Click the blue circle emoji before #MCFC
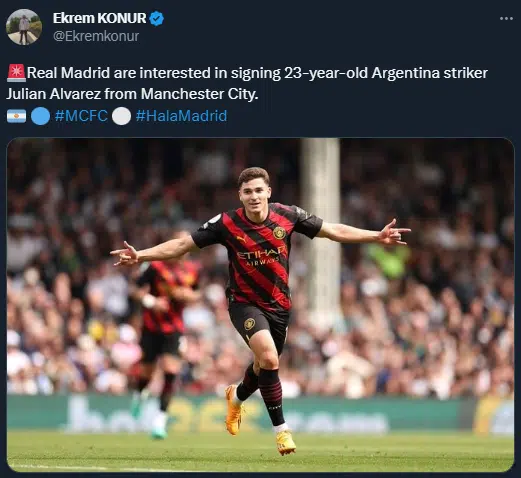This screenshot has height=478, width=521. (x=40, y=116)
